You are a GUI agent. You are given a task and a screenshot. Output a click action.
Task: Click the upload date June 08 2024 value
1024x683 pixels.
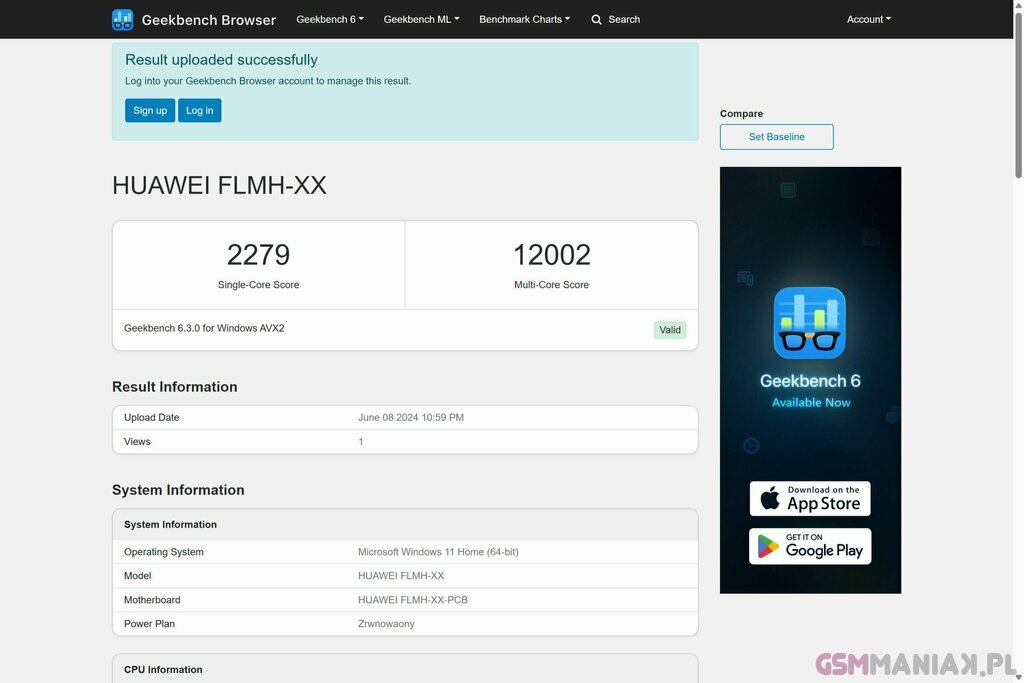click(411, 417)
